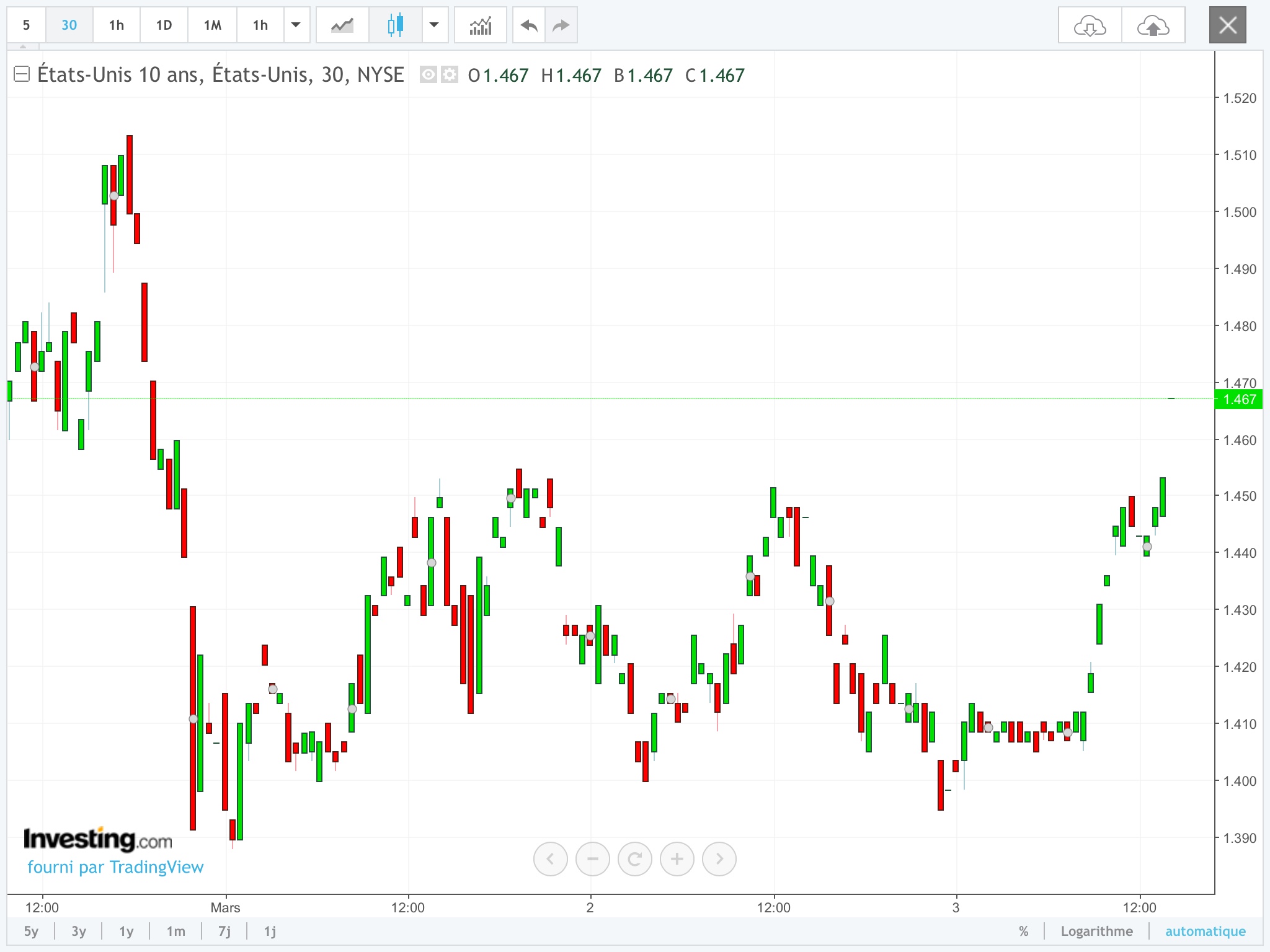This screenshot has height=952, width=1270.
Task: Click the fourni par TradingView link
Action: (x=115, y=867)
